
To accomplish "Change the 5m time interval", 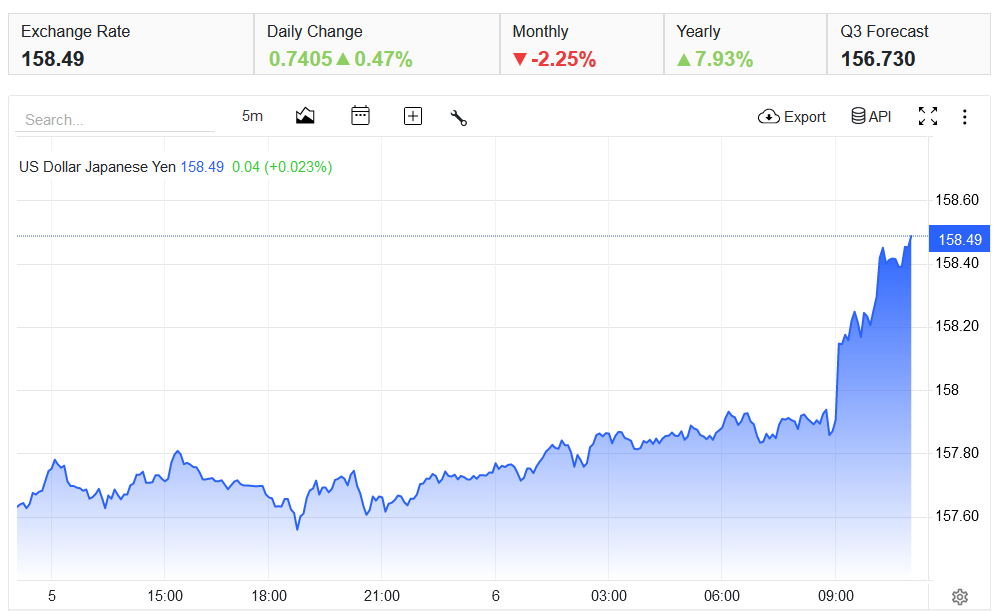I will point(252,116).
